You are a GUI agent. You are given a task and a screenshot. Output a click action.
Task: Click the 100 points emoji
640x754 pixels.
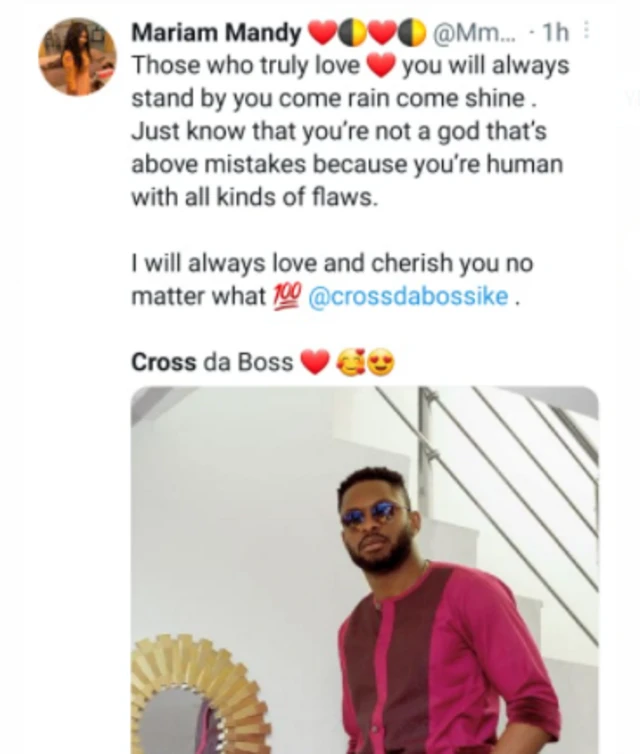pyautogui.click(x=285, y=297)
